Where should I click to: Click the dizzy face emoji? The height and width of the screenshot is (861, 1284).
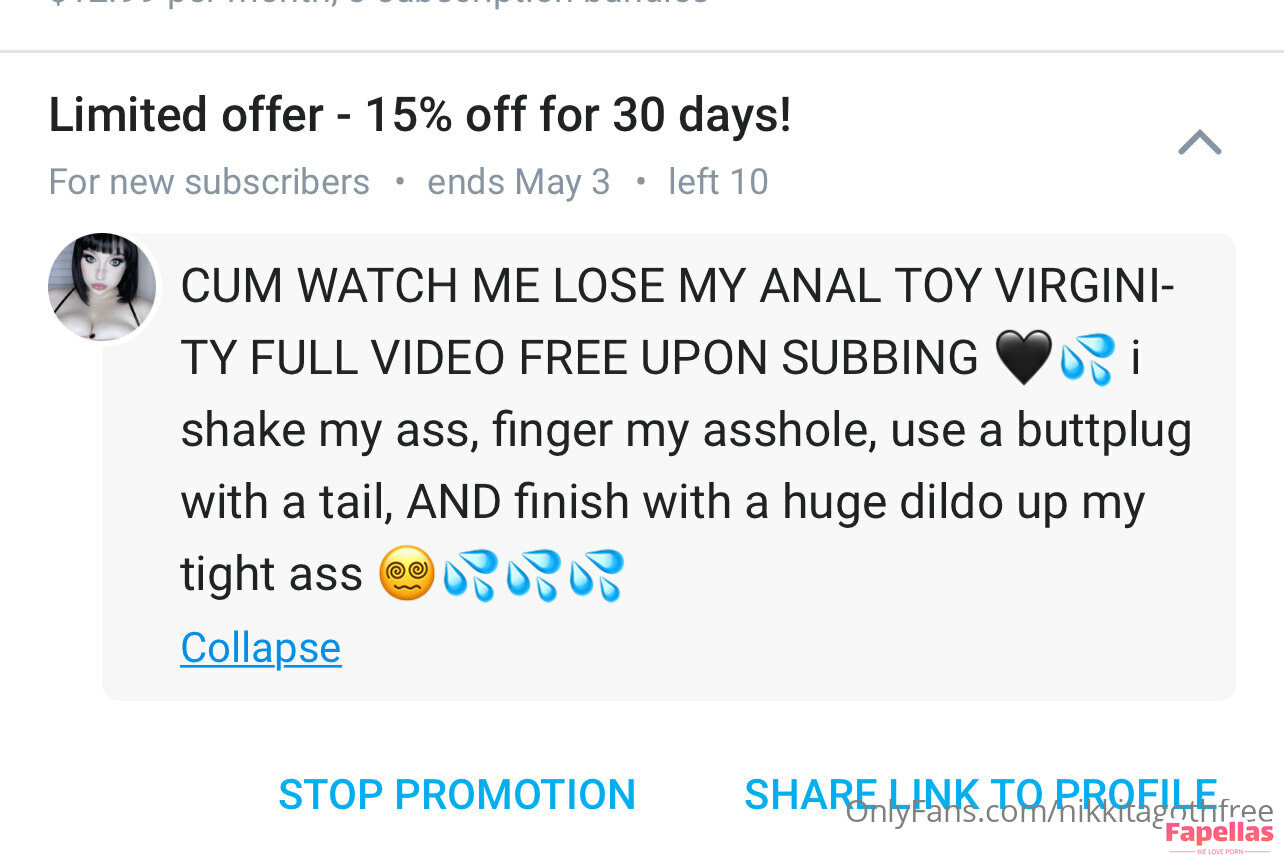407,574
